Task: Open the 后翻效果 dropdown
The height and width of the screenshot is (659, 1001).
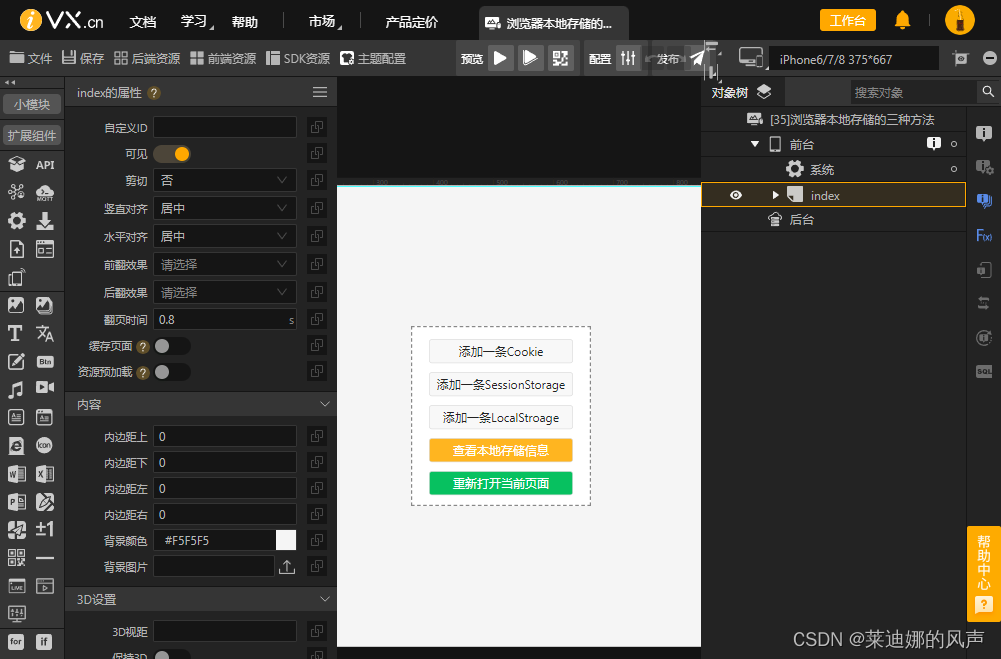Action: tap(225, 292)
